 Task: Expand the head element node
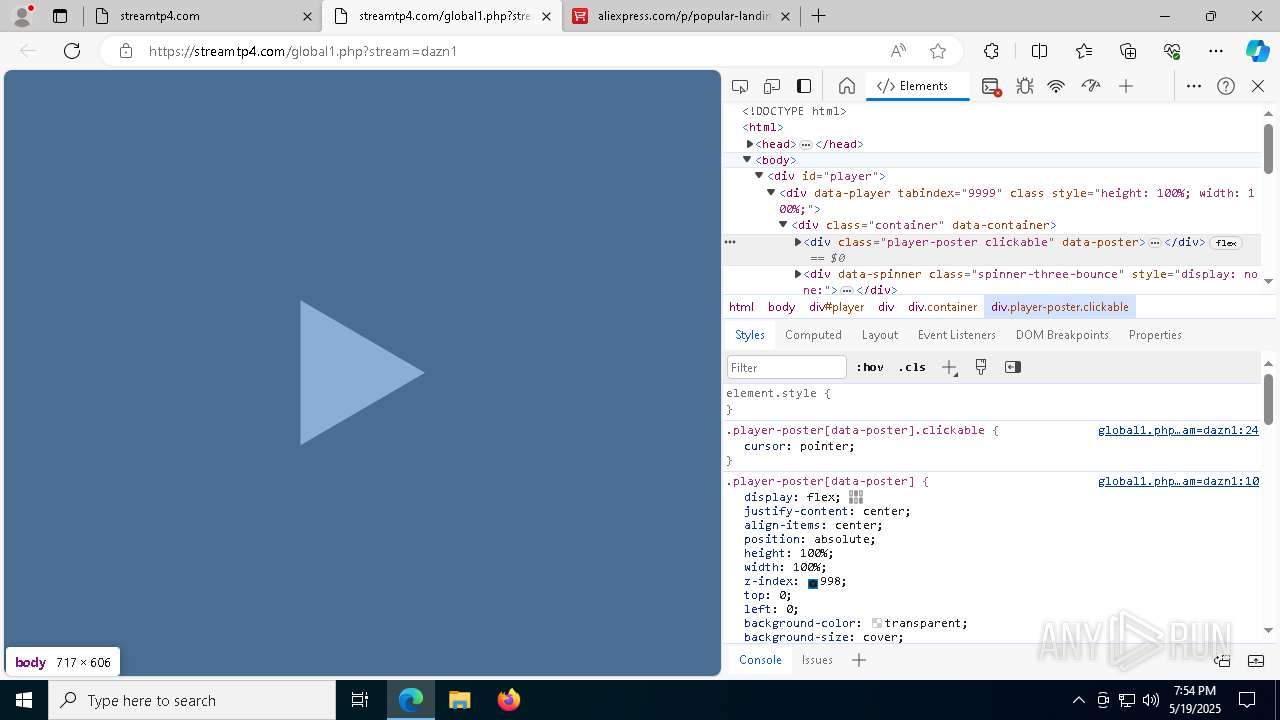(x=750, y=144)
